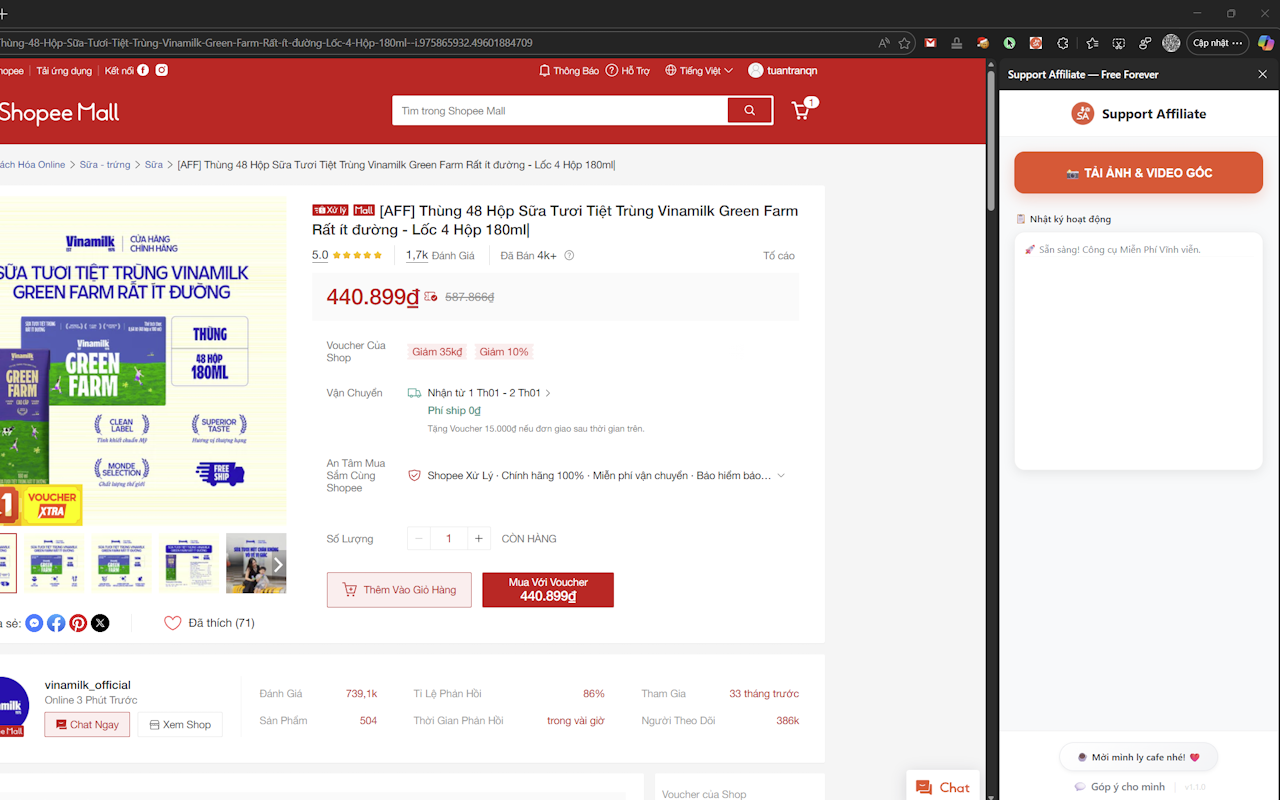The height and width of the screenshot is (800, 1280).
Task: Open Shopee's Facebook page icon in header
Action: (x=143, y=70)
